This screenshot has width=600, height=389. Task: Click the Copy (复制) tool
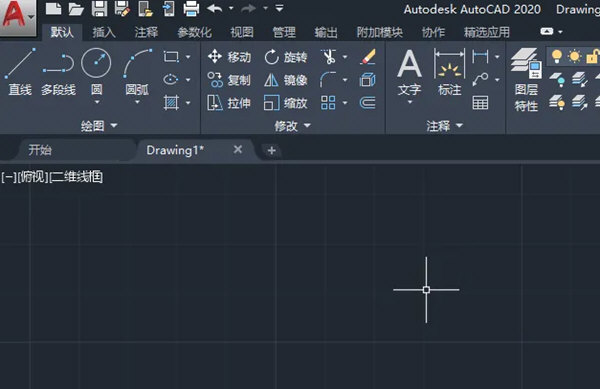point(229,80)
